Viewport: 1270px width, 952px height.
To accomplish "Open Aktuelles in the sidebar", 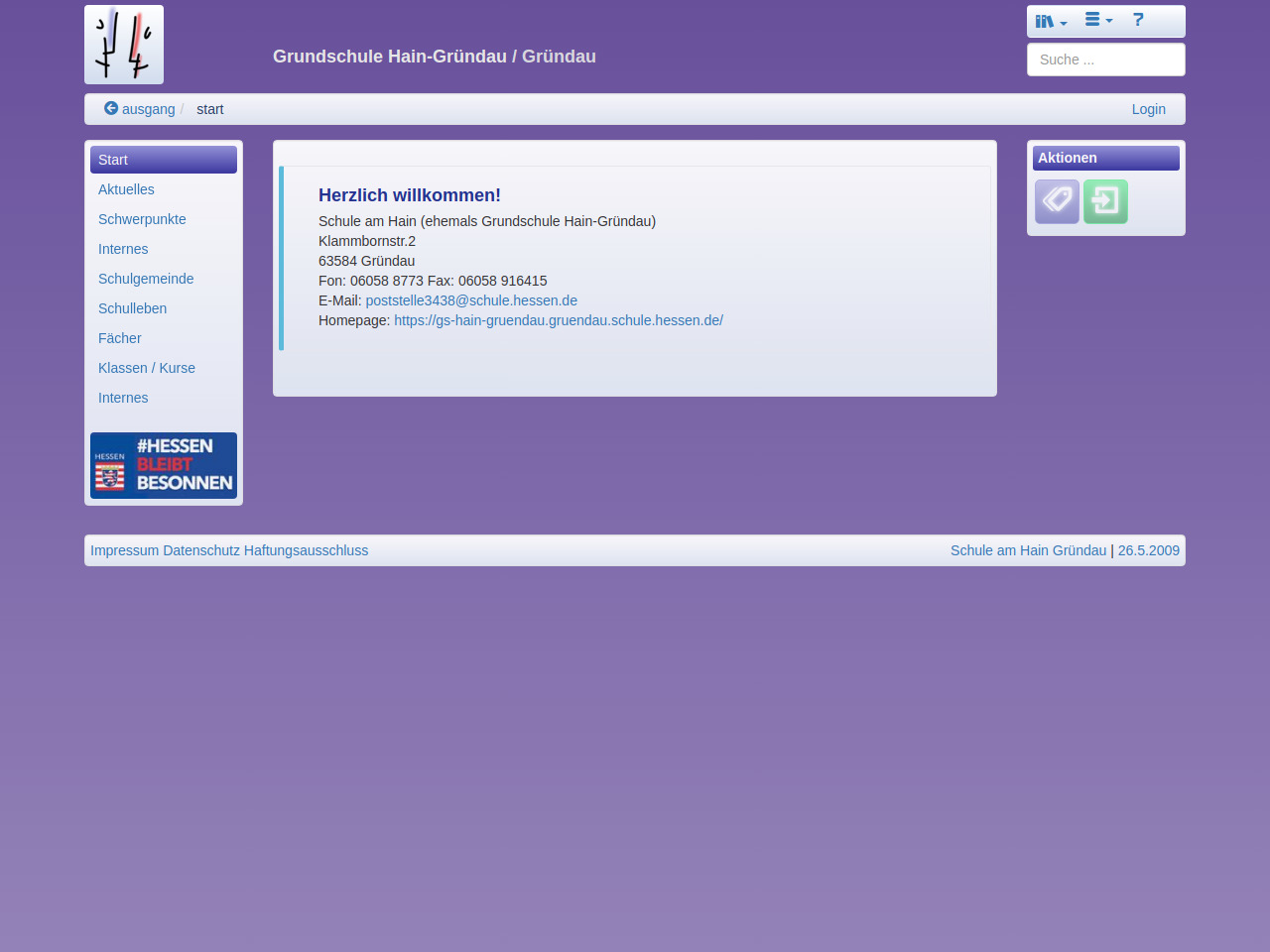I will click(x=126, y=189).
